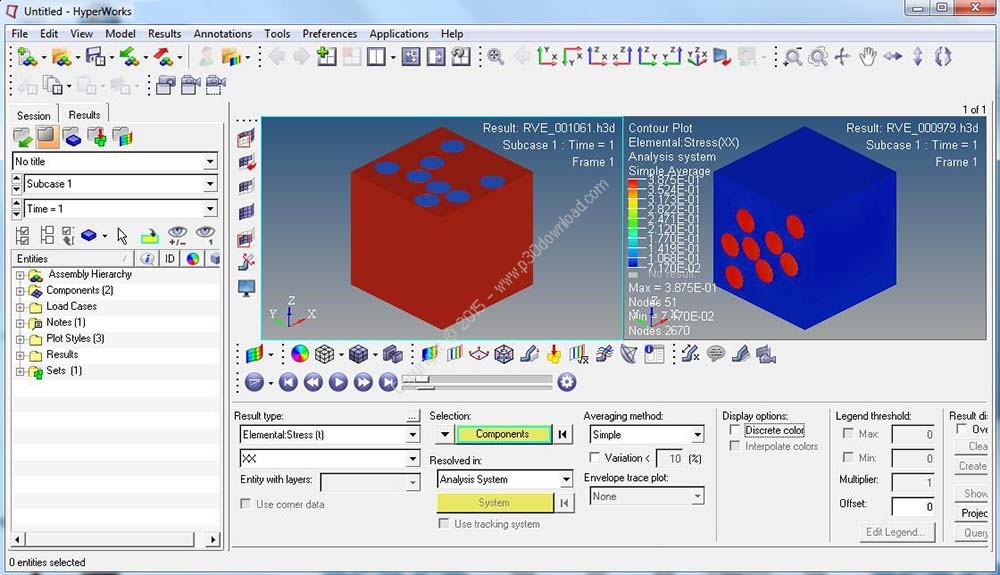Image resolution: width=1000 pixels, height=575 pixels.
Task: Click the isometric view icon
Action: click(x=697, y=57)
